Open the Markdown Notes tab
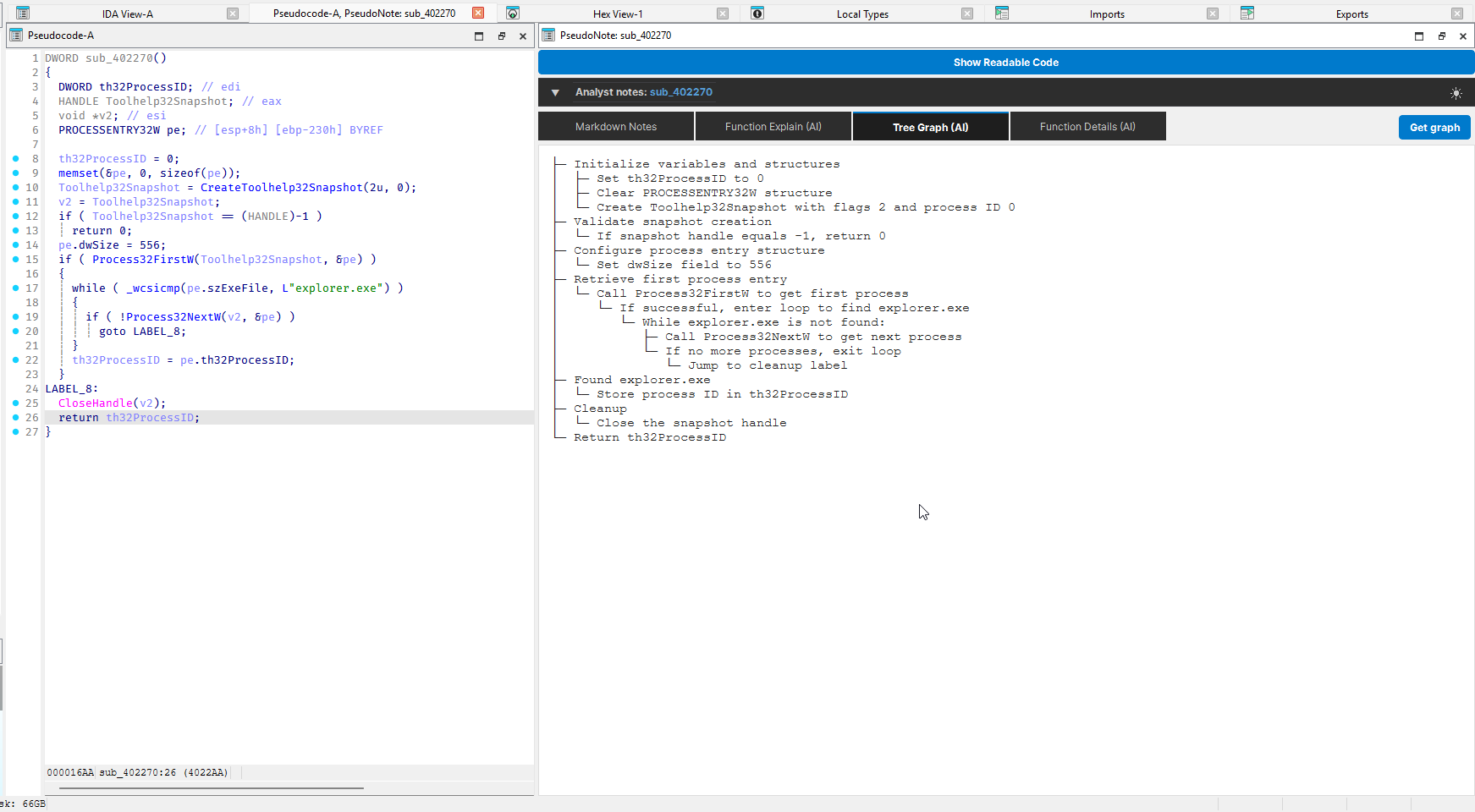 (616, 126)
